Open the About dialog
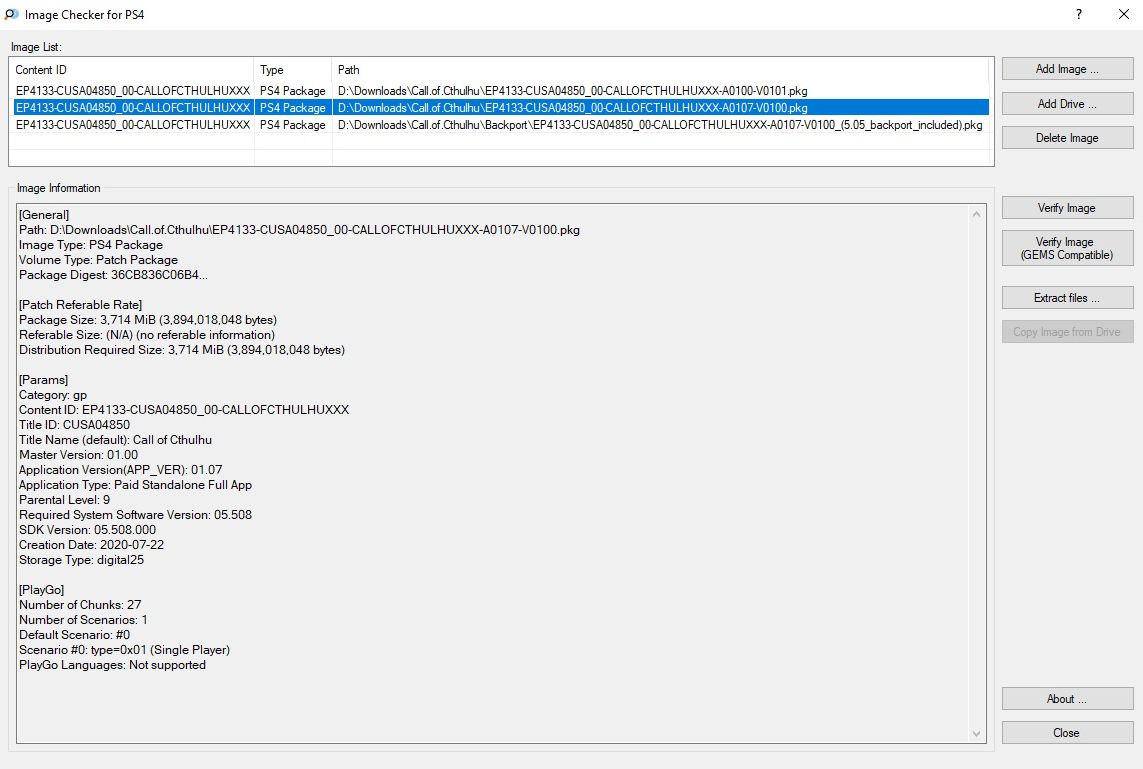Screen dimensions: 1143x769 [x=1067, y=698]
